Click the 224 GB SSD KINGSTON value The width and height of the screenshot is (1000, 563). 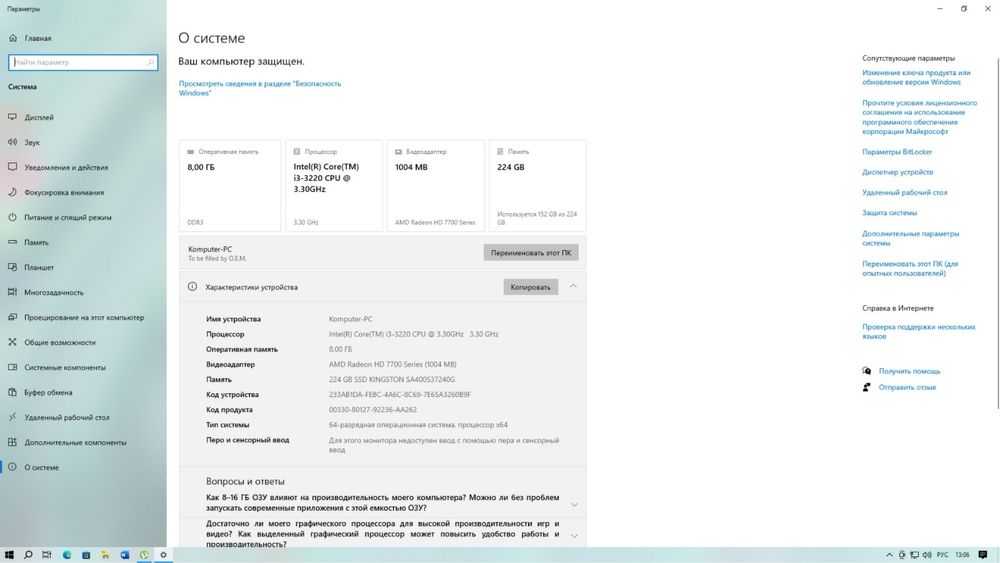coord(392,379)
